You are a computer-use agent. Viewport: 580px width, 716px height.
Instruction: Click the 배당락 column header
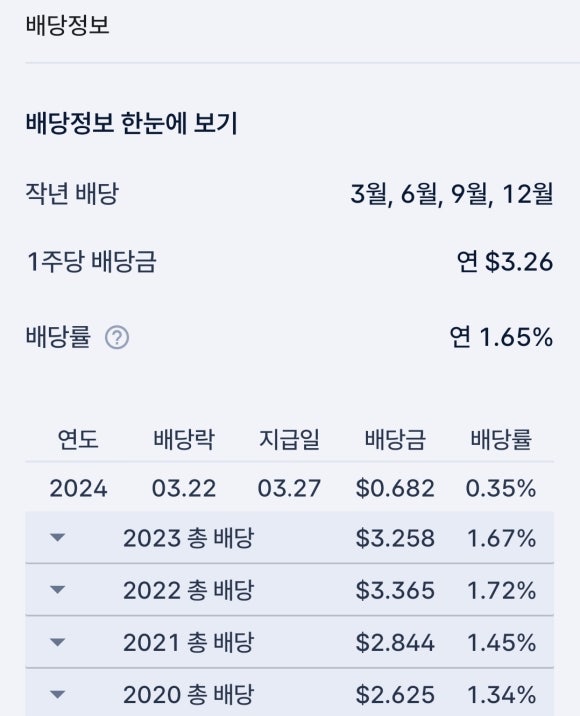pos(184,440)
